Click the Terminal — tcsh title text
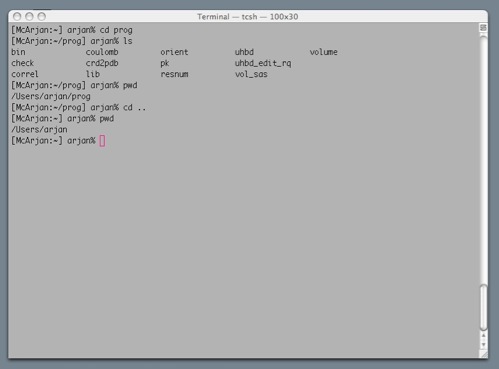Viewport: 499px width, 369px height. 247,17
